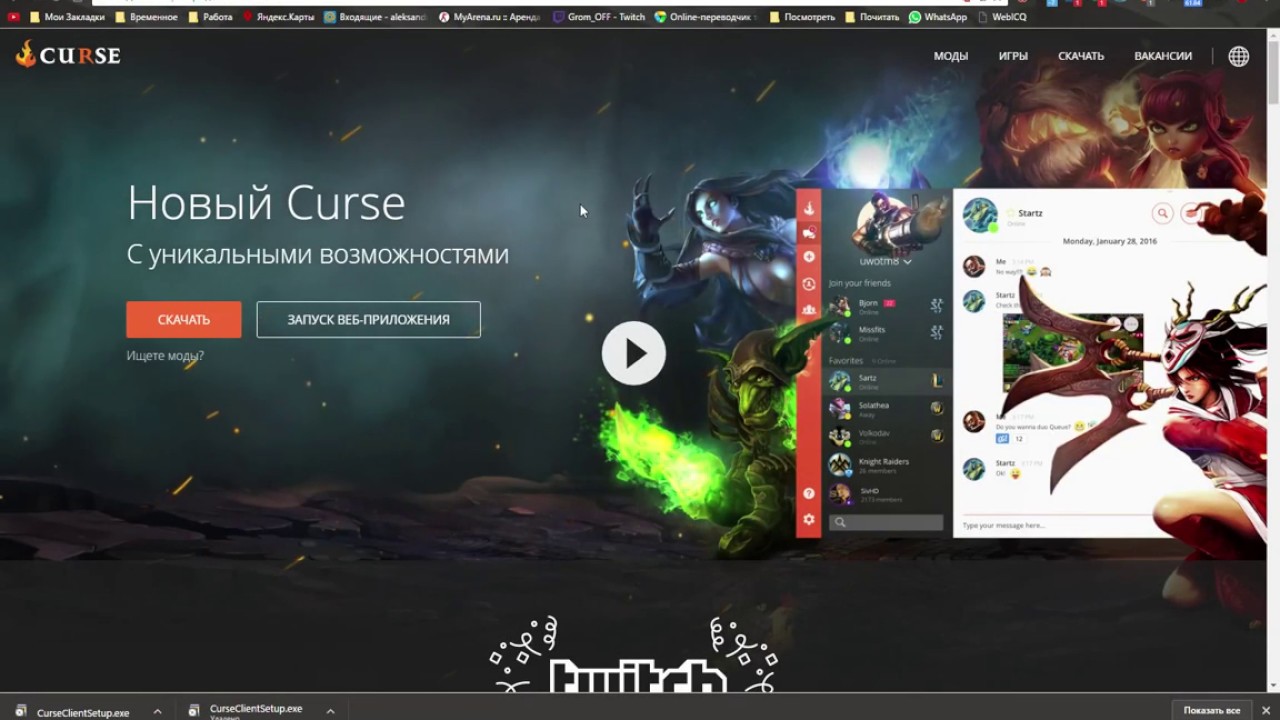Open the Почитать bookmark folder
The image size is (1280, 720).
[872, 17]
